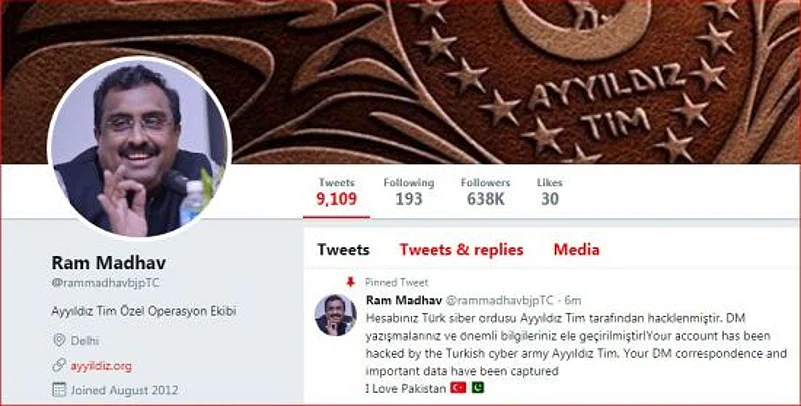Click the Pakistan flag emoji in the tweet
The height and width of the screenshot is (406, 801).
pyautogui.click(x=477, y=388)
